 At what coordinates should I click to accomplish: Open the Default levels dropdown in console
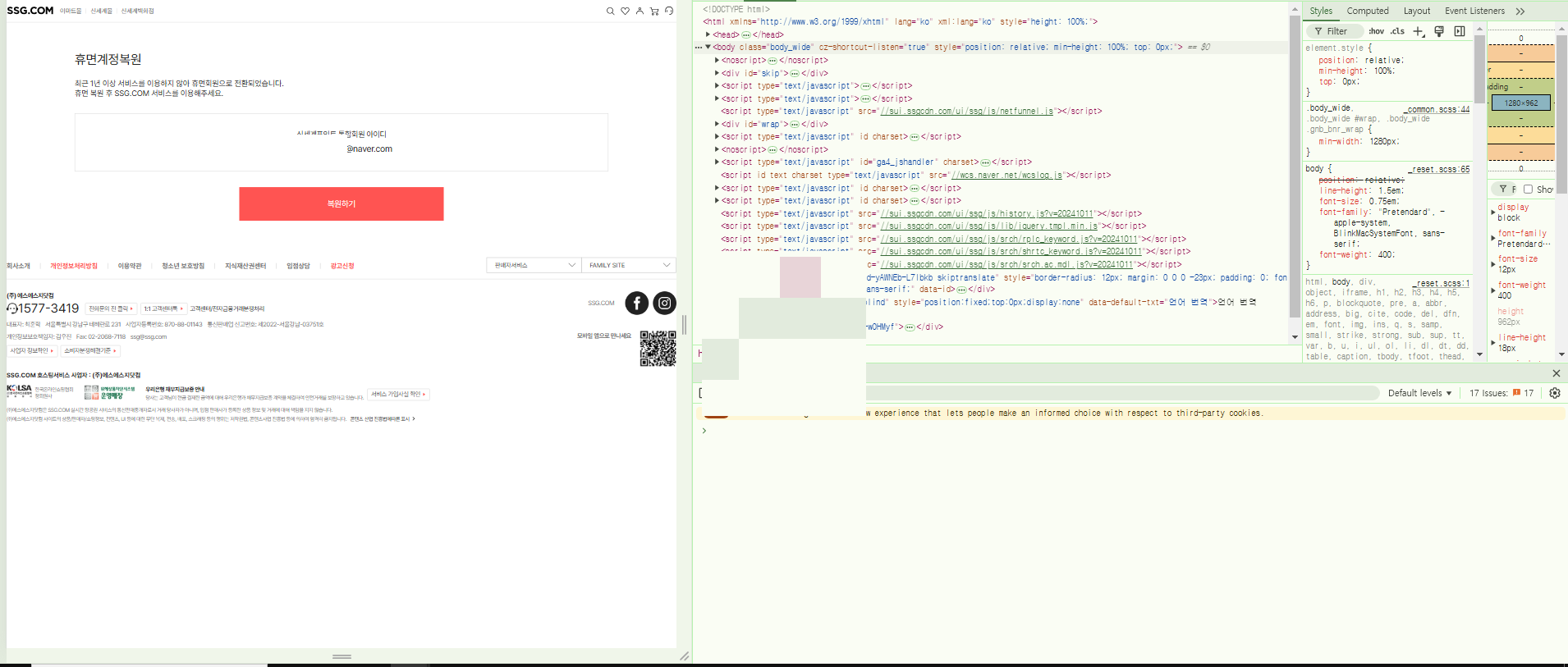1419,393
